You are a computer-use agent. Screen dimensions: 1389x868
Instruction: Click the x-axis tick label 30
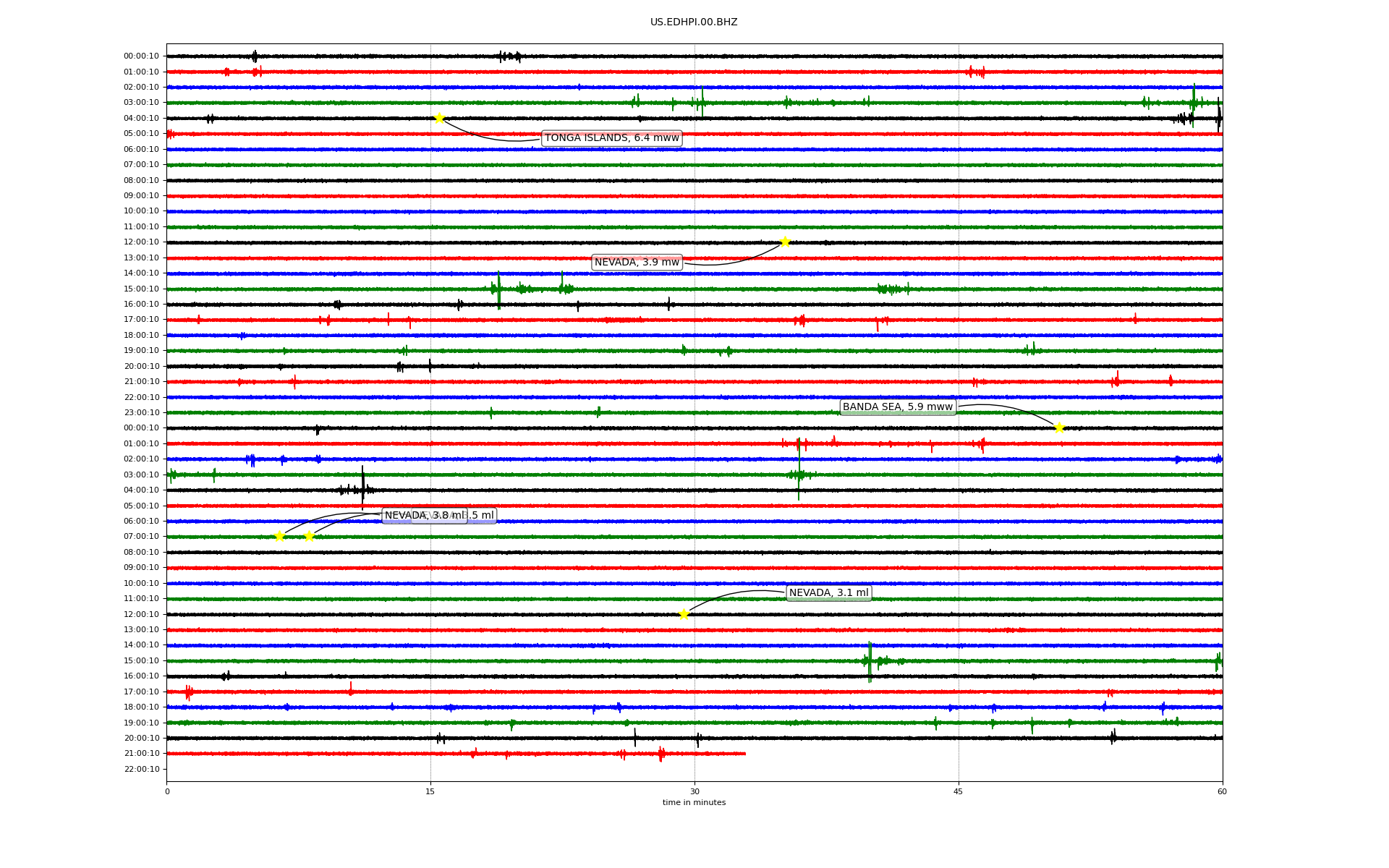(694, 791)
